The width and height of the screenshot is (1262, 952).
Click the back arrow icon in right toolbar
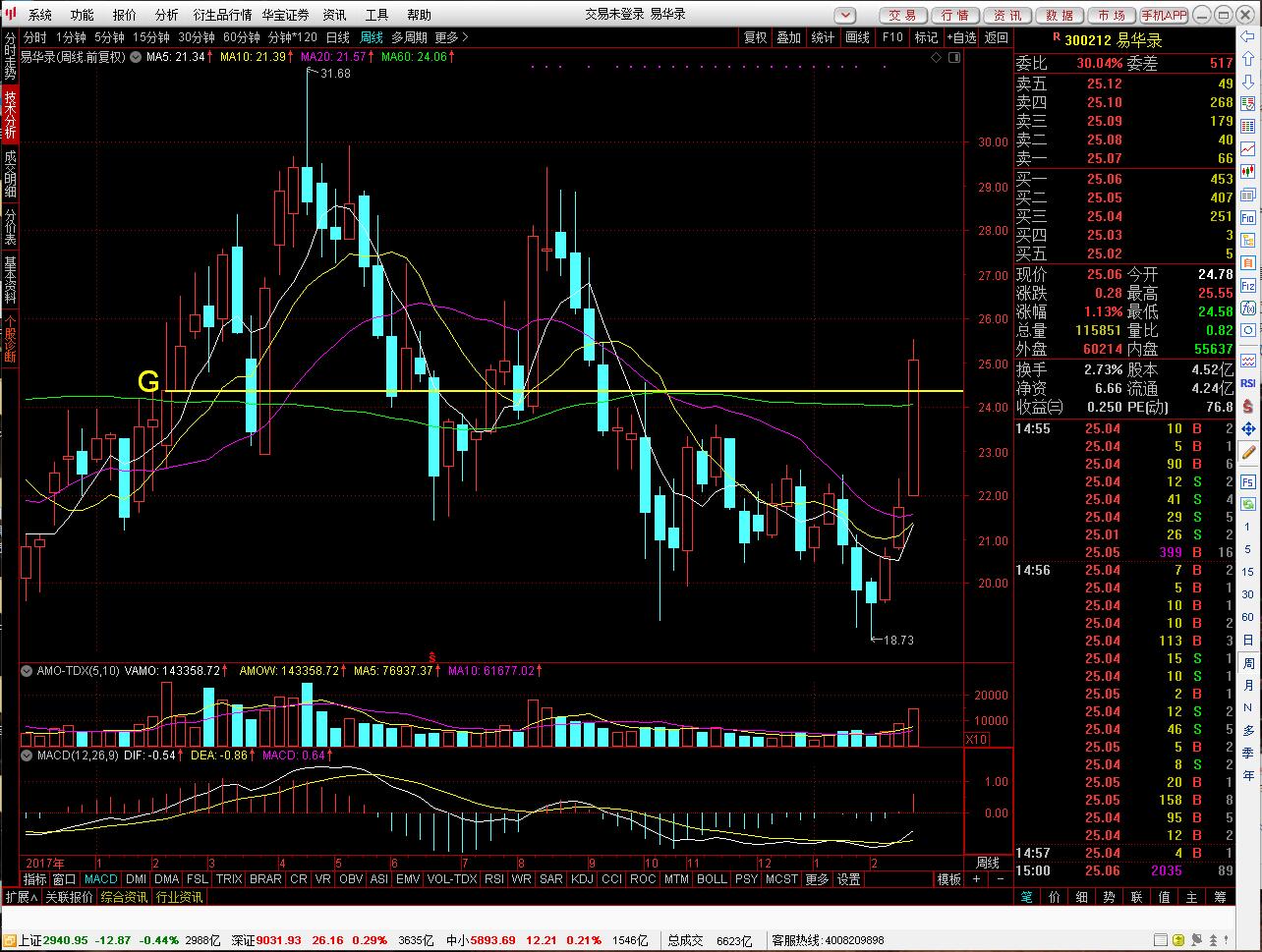pos(1248,37)
